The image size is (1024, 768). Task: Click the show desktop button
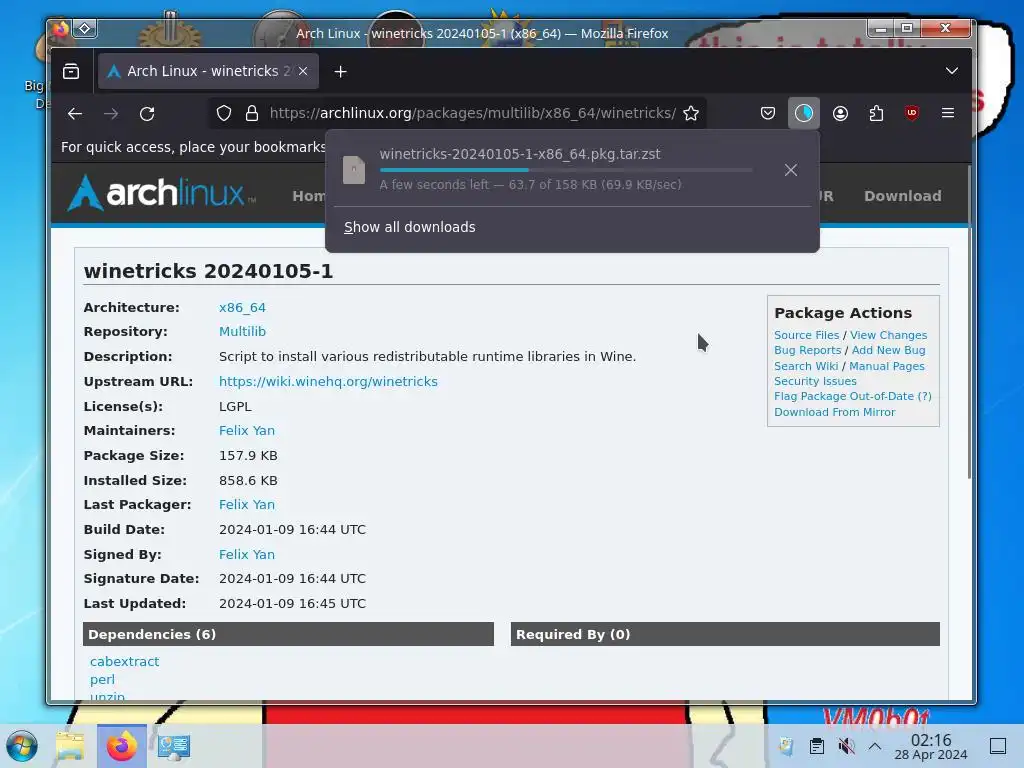[998, 746]
